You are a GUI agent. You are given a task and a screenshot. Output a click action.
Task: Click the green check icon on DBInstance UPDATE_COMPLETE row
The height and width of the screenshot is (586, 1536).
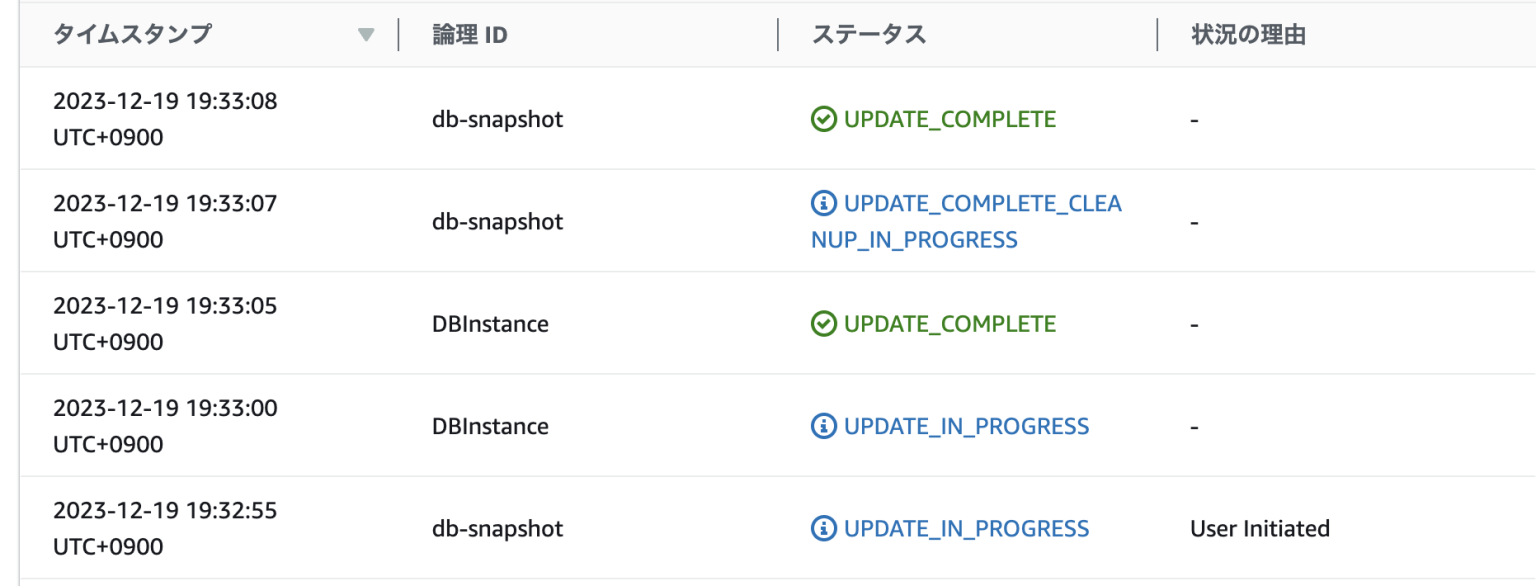(822, 323)
